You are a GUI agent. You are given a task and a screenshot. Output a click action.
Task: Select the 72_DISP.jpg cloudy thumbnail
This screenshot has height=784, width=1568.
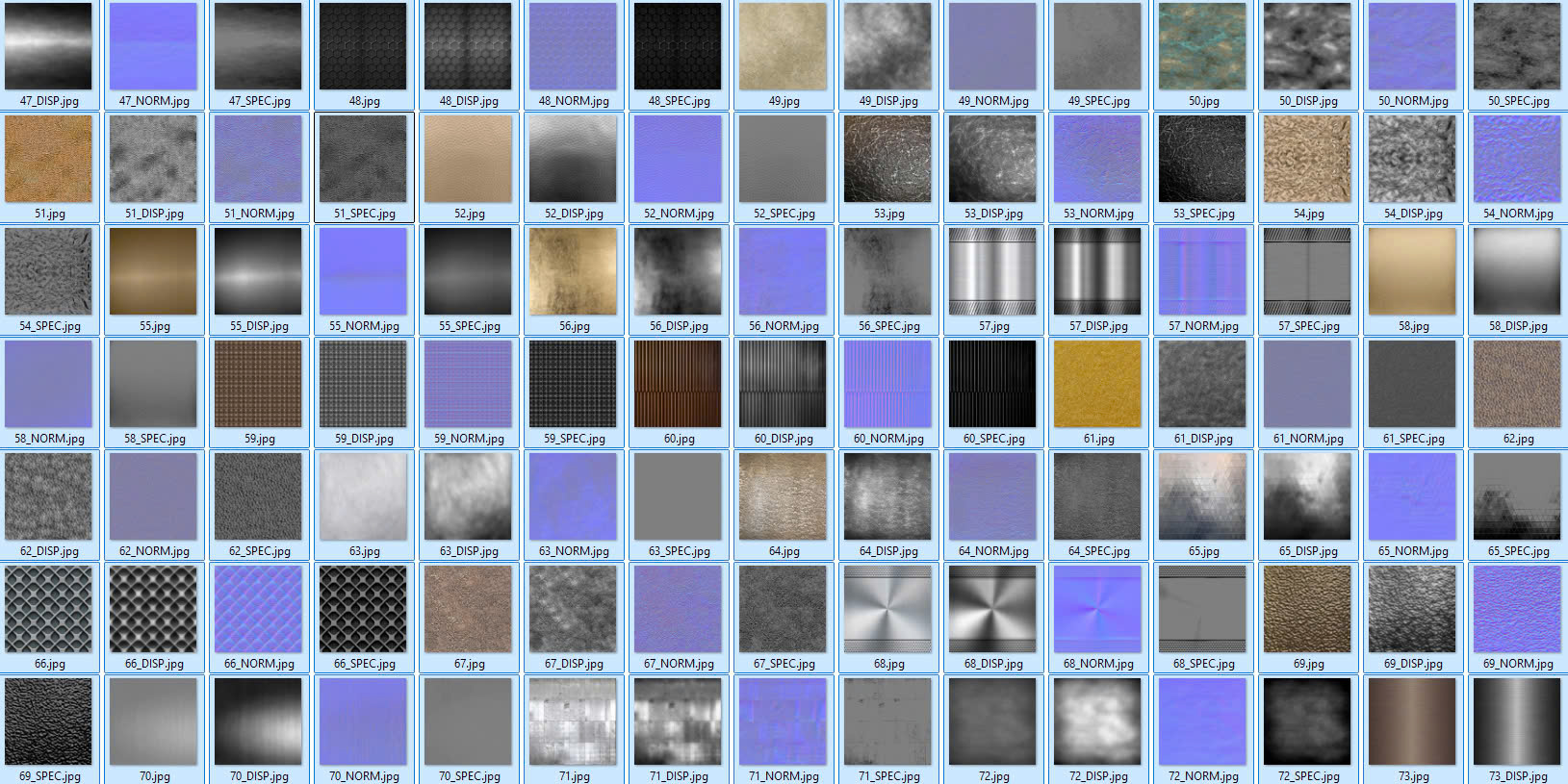(x=1097, y=721)
